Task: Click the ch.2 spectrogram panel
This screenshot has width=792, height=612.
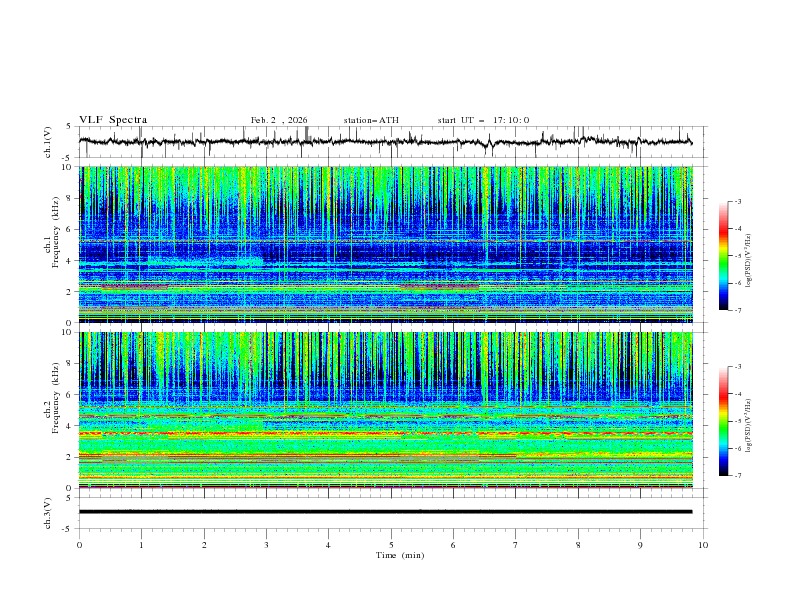Action: tap(385, 410)
